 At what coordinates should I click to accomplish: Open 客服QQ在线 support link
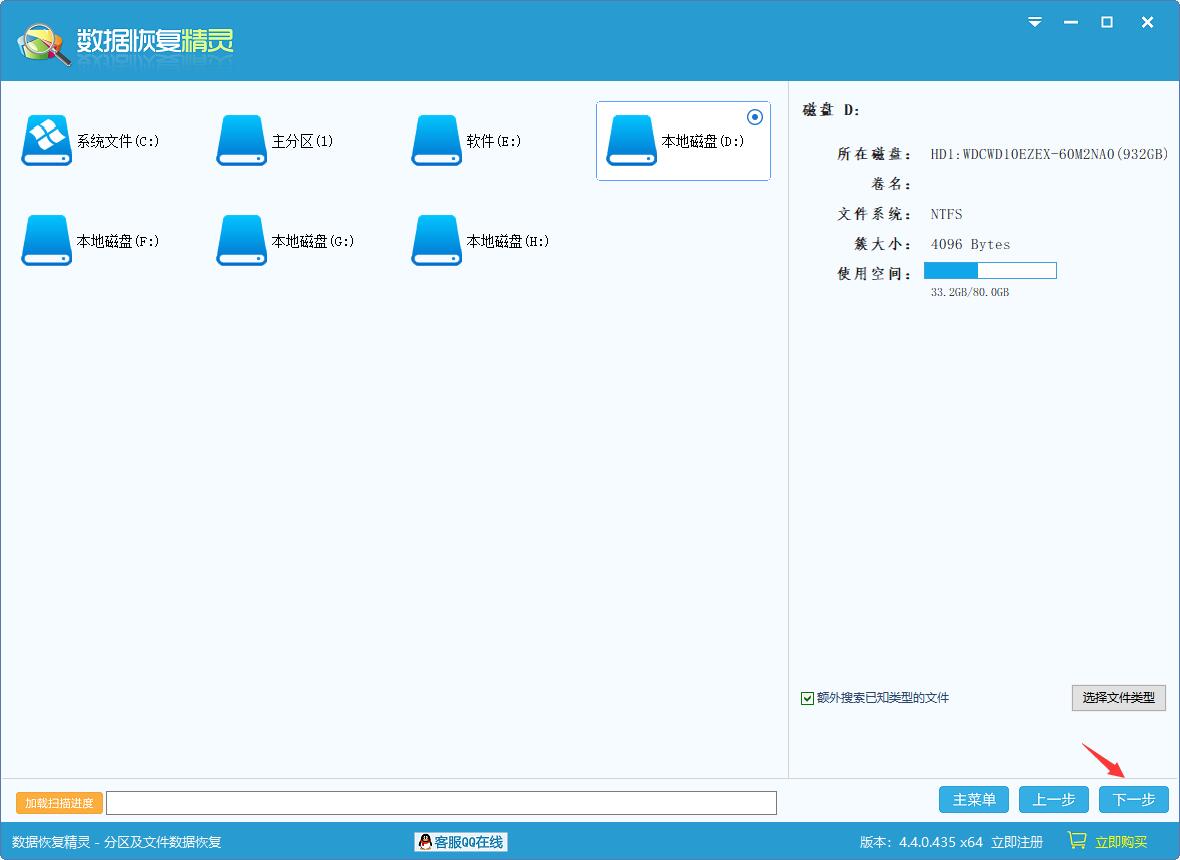point(461,842)
